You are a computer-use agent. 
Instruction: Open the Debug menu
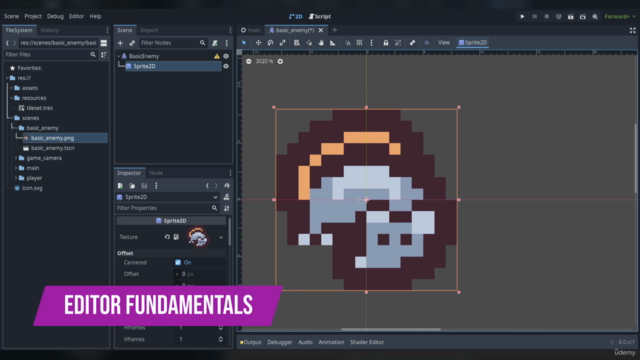[x=55, y=16]
